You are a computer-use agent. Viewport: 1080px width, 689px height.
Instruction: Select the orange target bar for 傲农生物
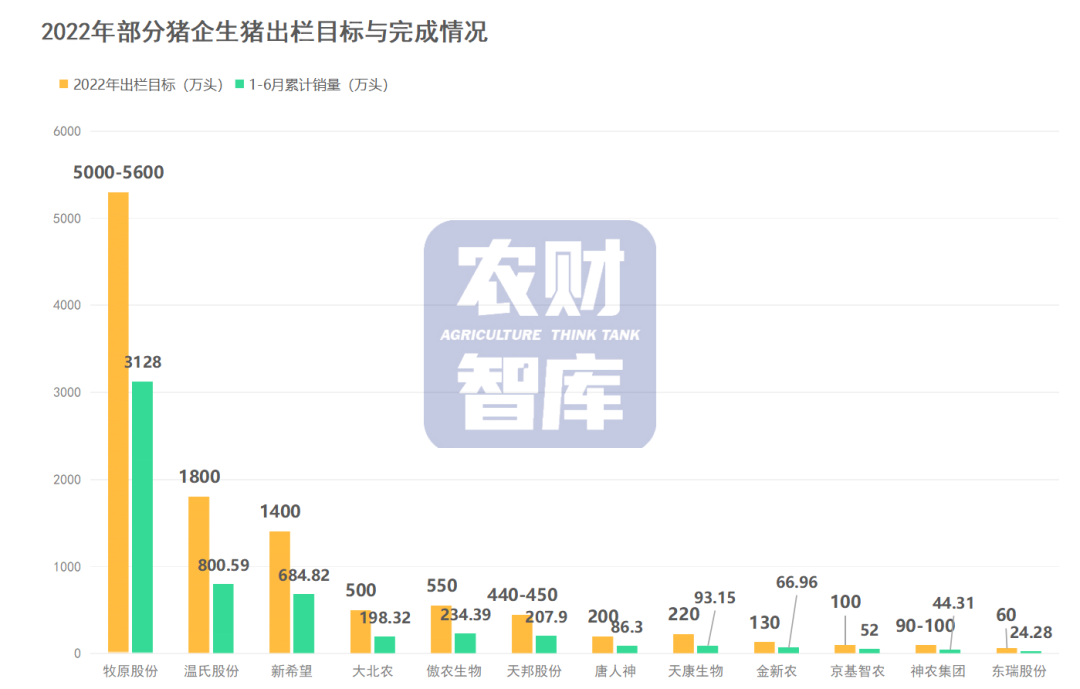coord(441,629)
